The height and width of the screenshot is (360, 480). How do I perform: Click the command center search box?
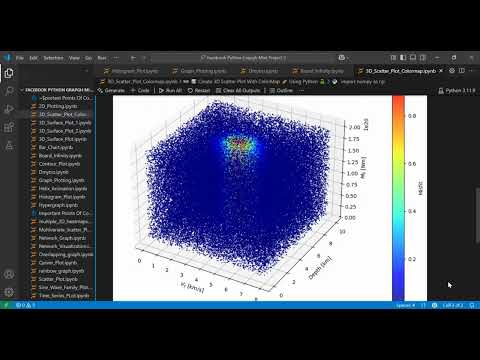click(243, 58)
